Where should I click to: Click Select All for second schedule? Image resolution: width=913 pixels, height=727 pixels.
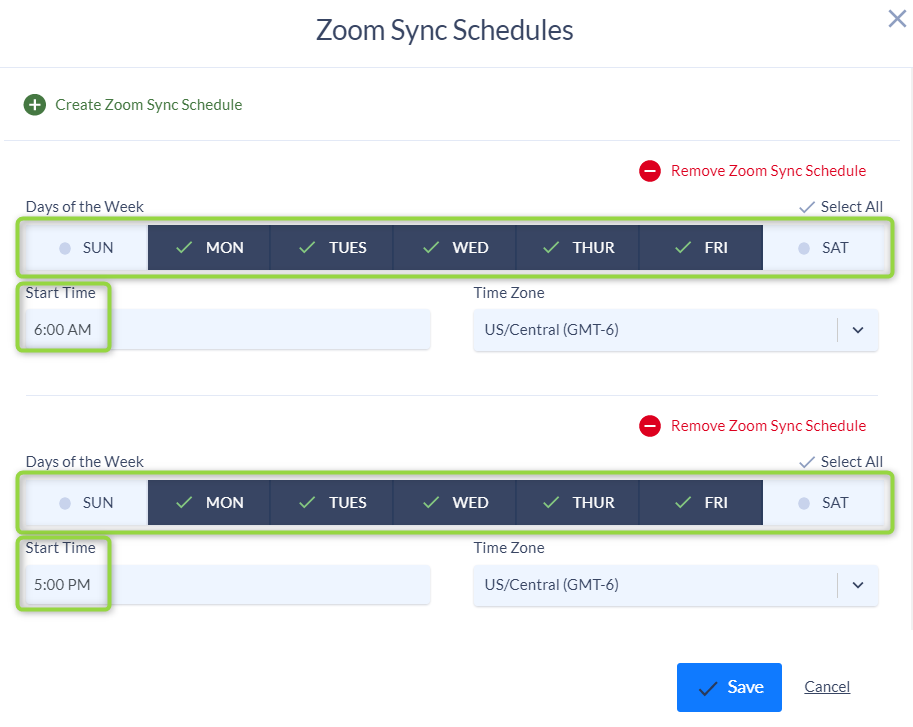click(841, 462)
